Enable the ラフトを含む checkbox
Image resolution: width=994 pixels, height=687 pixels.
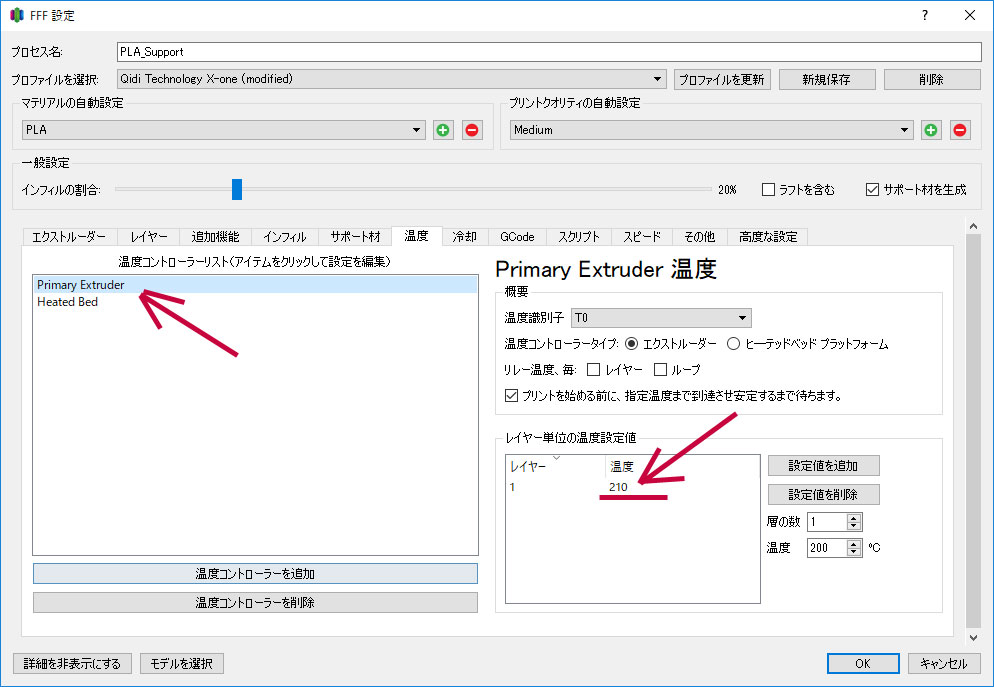pyautogui.click(x=769, y=189)
